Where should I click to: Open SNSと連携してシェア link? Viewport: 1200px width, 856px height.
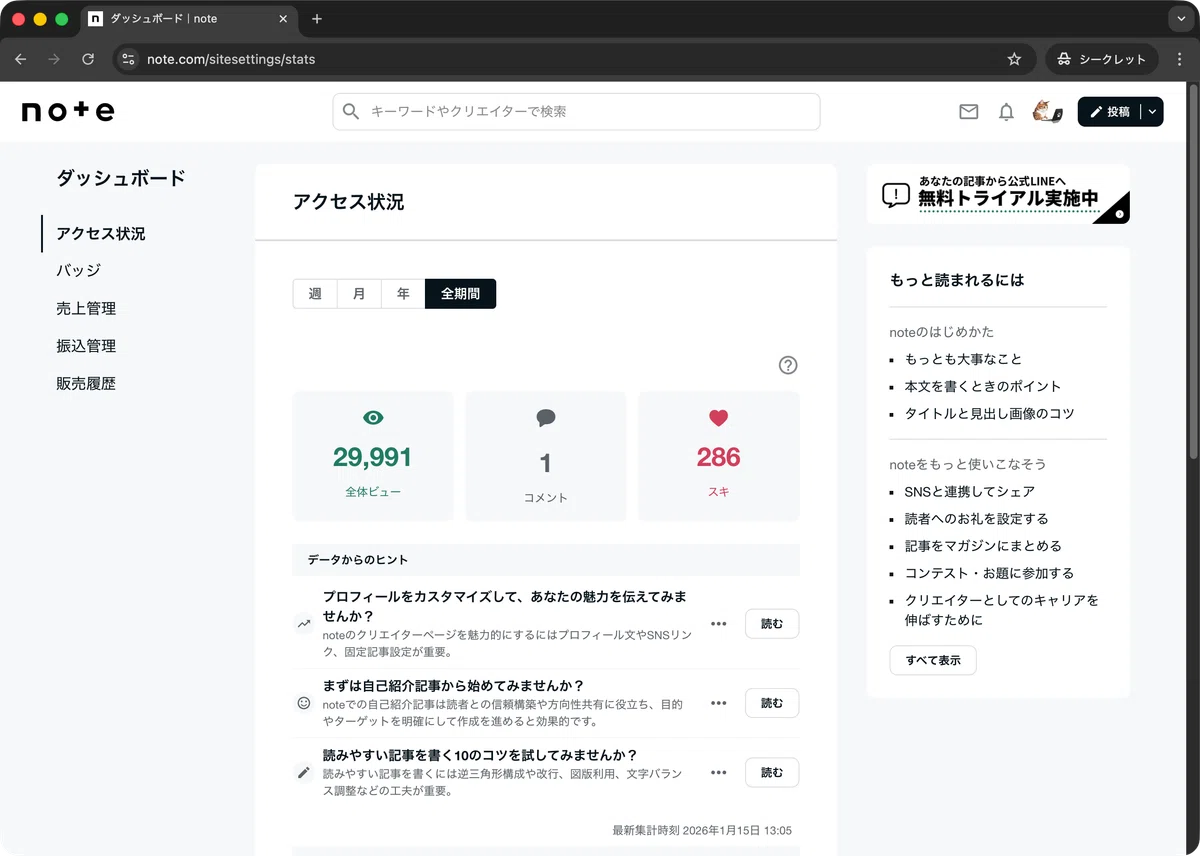[x=970, y=492]
